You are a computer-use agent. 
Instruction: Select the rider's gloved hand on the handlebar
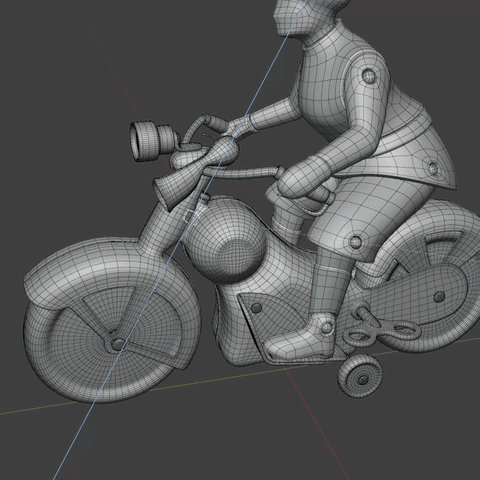pos(303,176)
